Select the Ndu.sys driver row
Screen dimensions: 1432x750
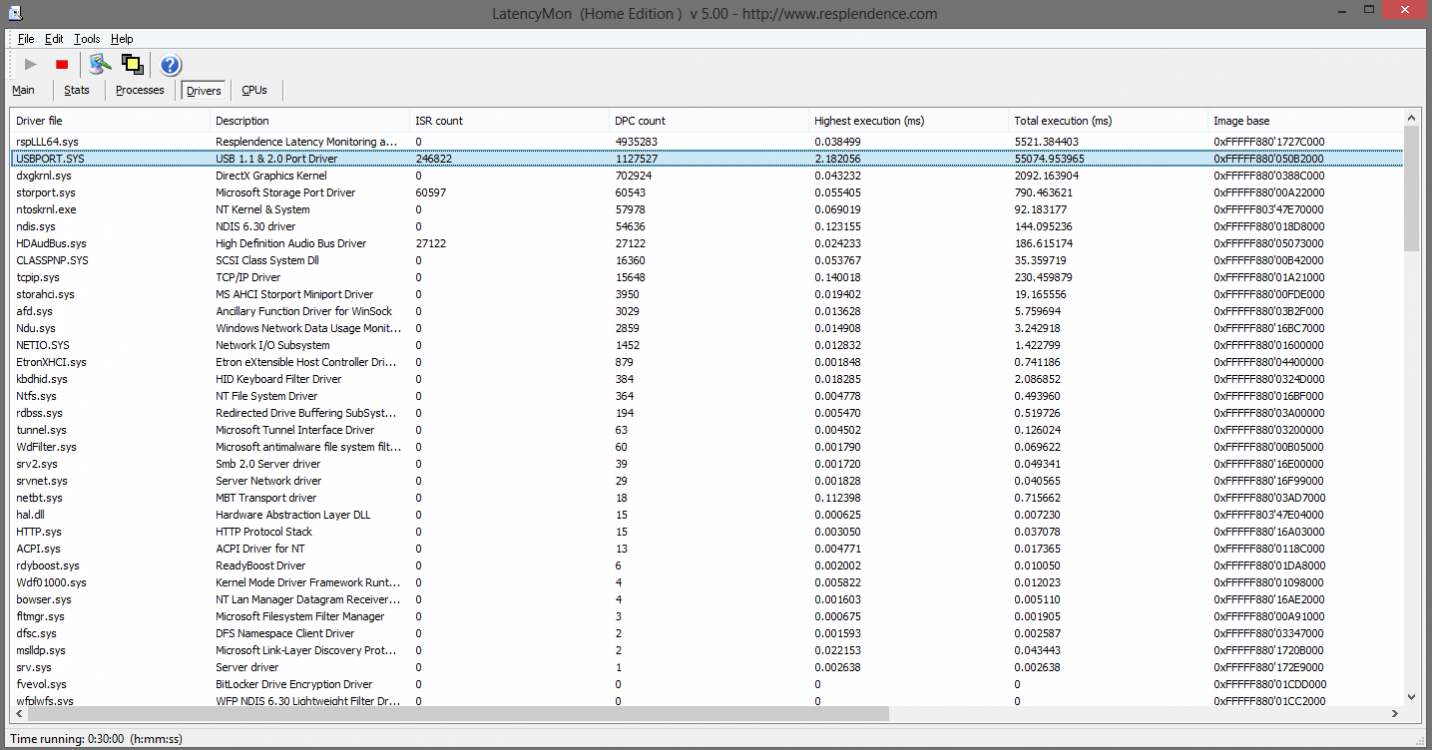pos(707,329)
